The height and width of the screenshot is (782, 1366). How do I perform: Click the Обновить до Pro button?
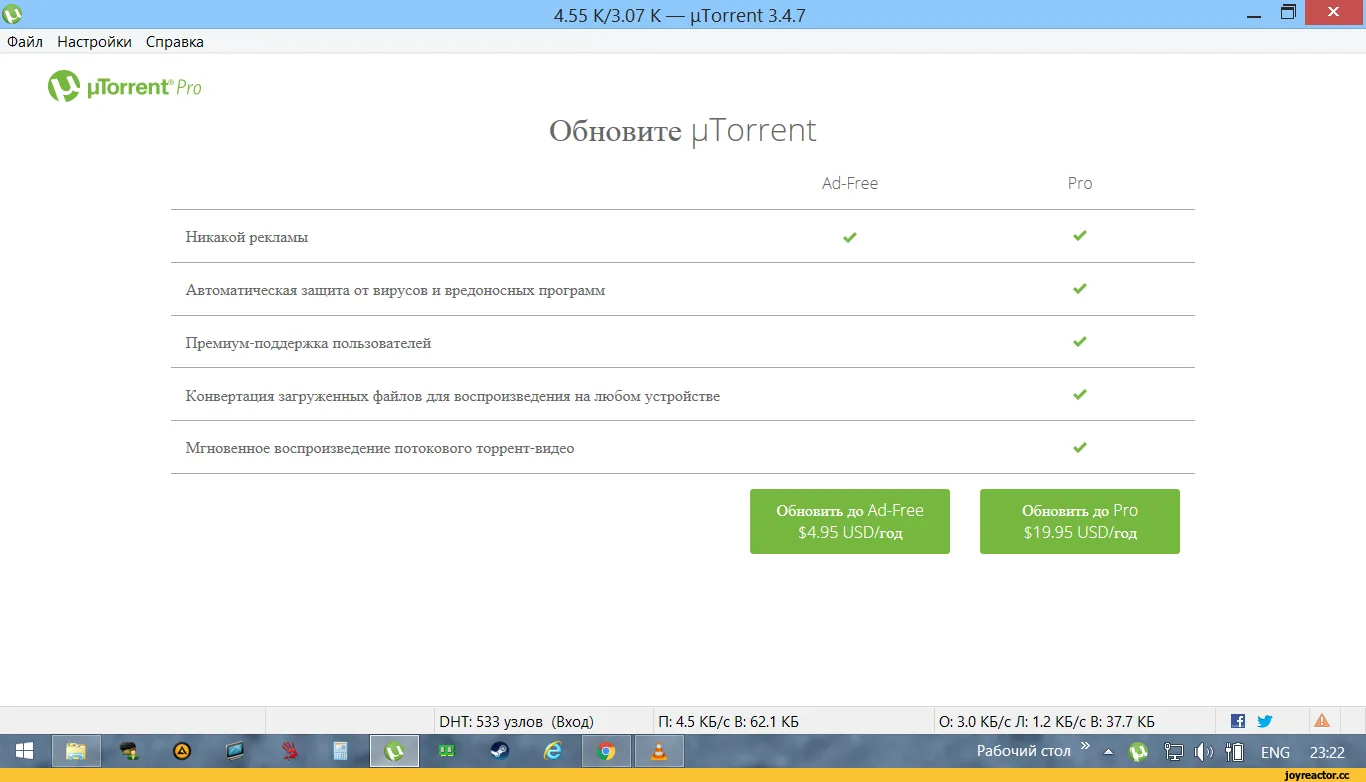point(1080,521)
